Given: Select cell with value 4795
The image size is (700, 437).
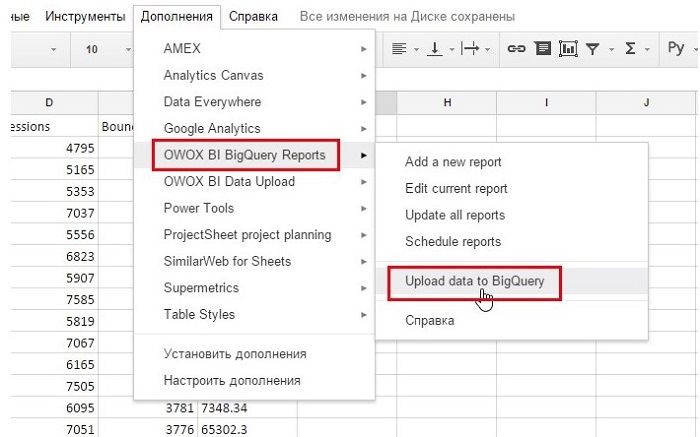Looking at the screenshot, I should point(54,148).
